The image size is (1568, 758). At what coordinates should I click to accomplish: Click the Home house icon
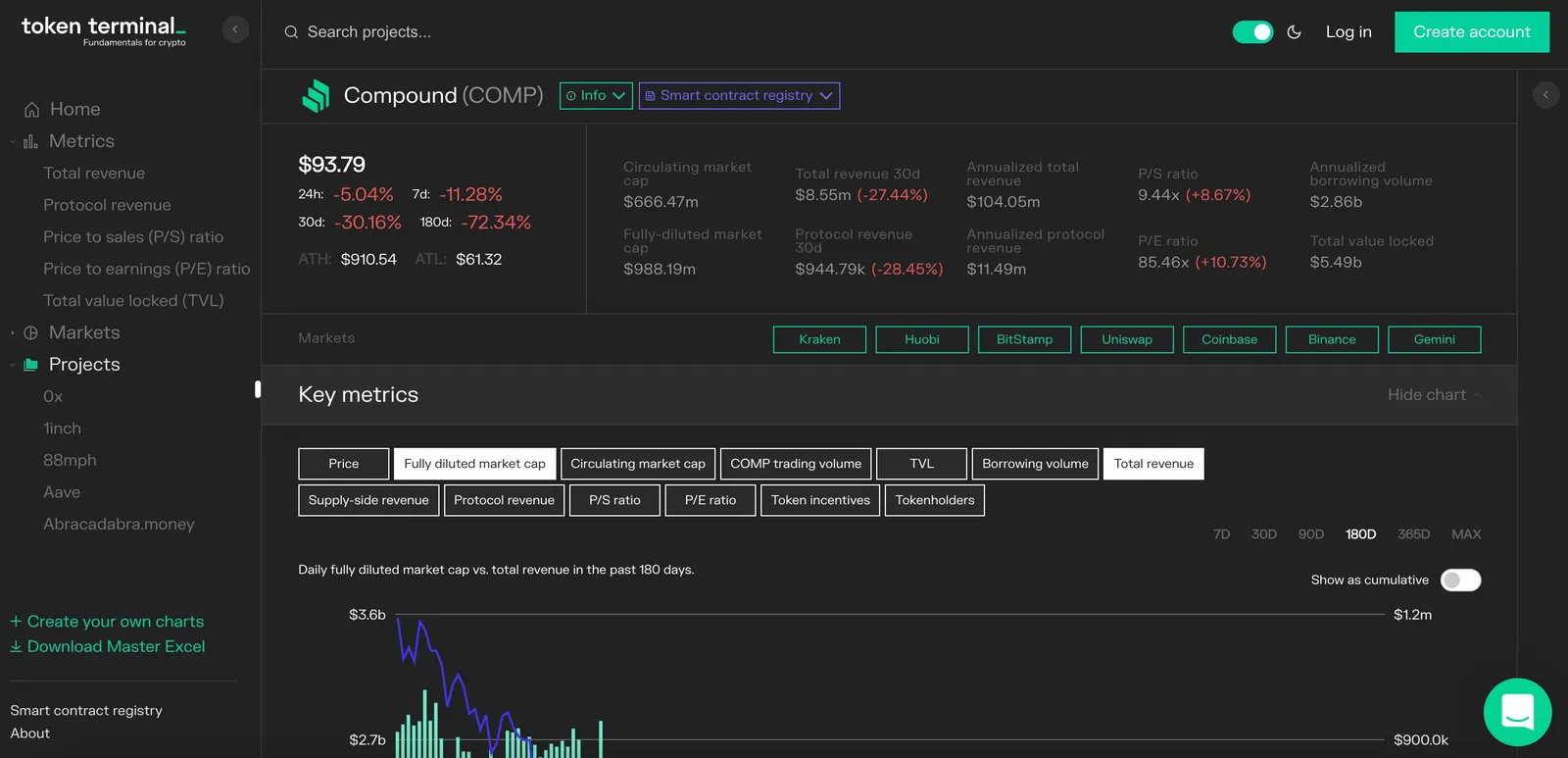point(31,110)
